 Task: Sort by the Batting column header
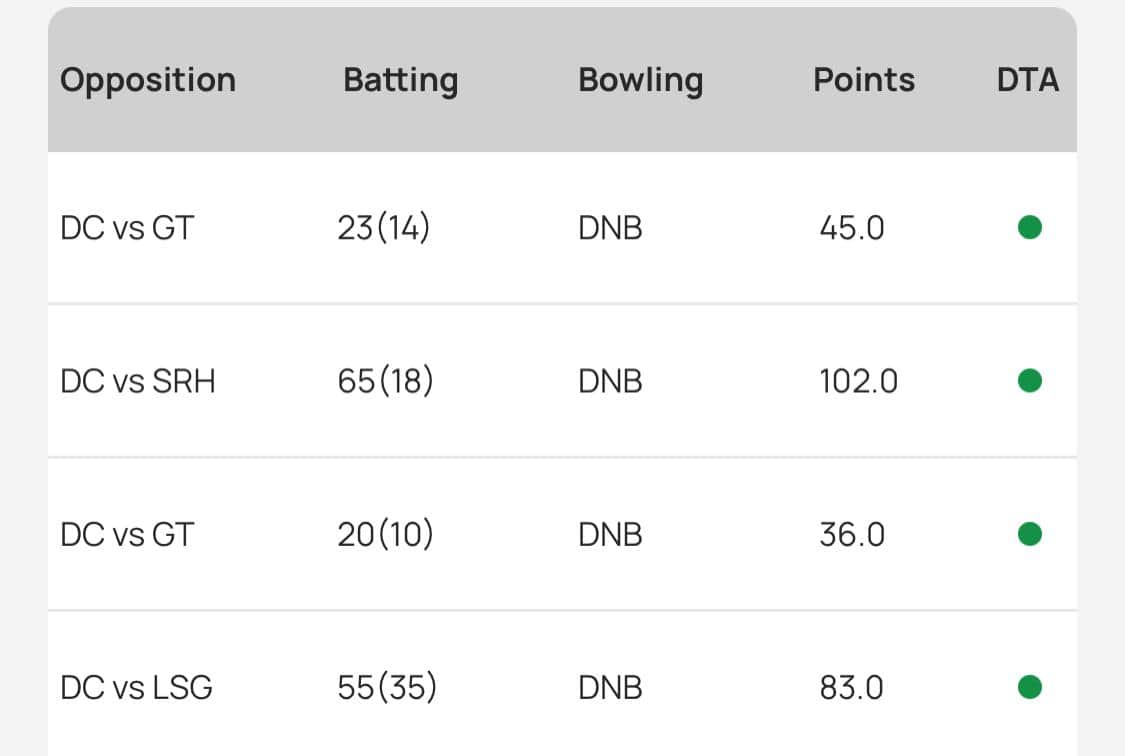click(x=400, y=80)
